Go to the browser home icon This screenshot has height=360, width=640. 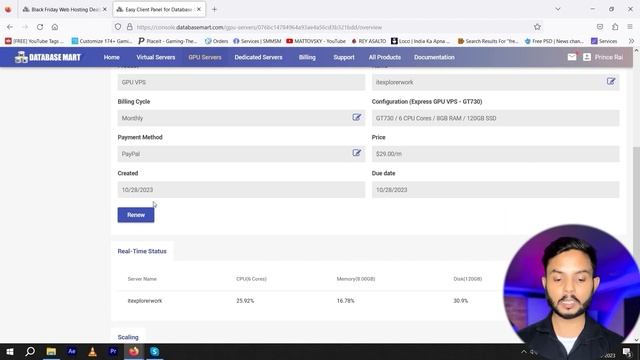pyautogui.click(x=55, y=27)
